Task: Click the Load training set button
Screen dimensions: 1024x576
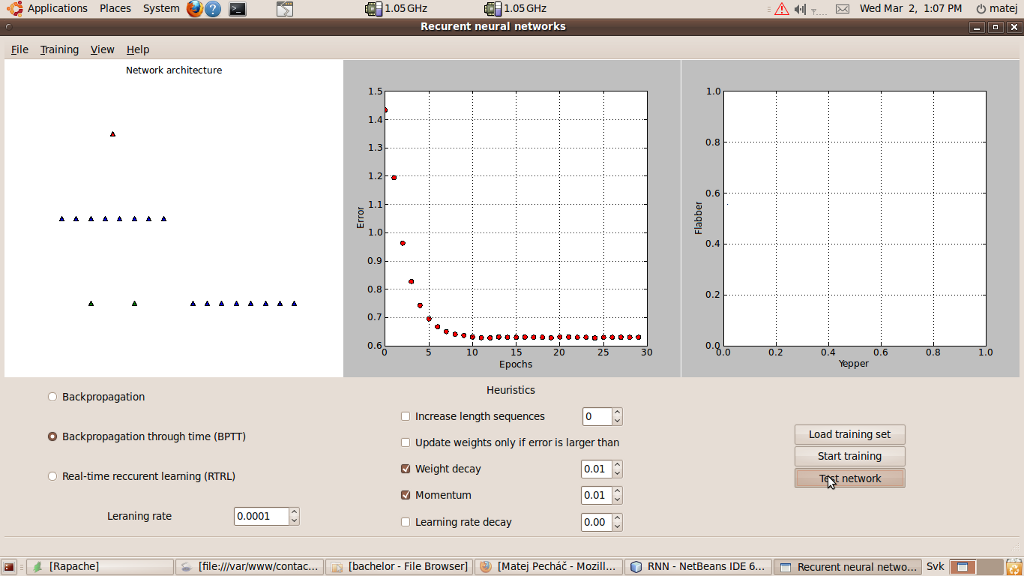Action: [849, 435]
